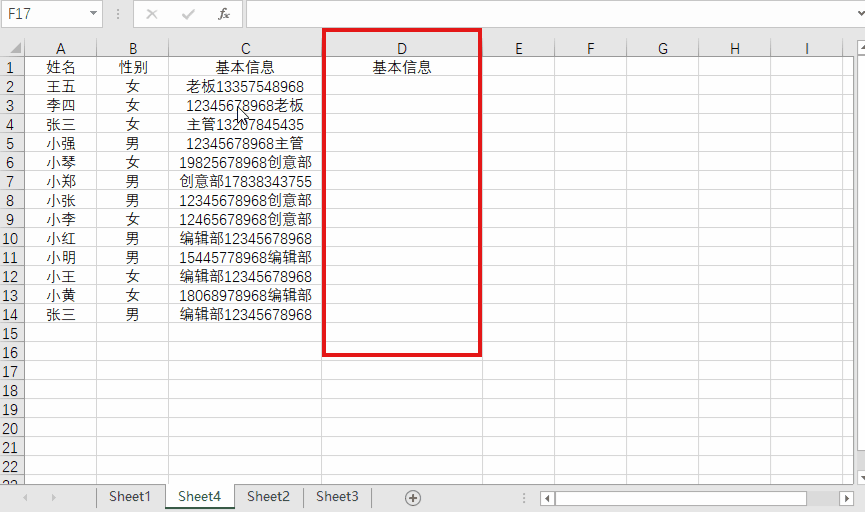The image size is (865, 512).
Task: Add a new sheet with the plus icon
Action: tap(413, 498)
